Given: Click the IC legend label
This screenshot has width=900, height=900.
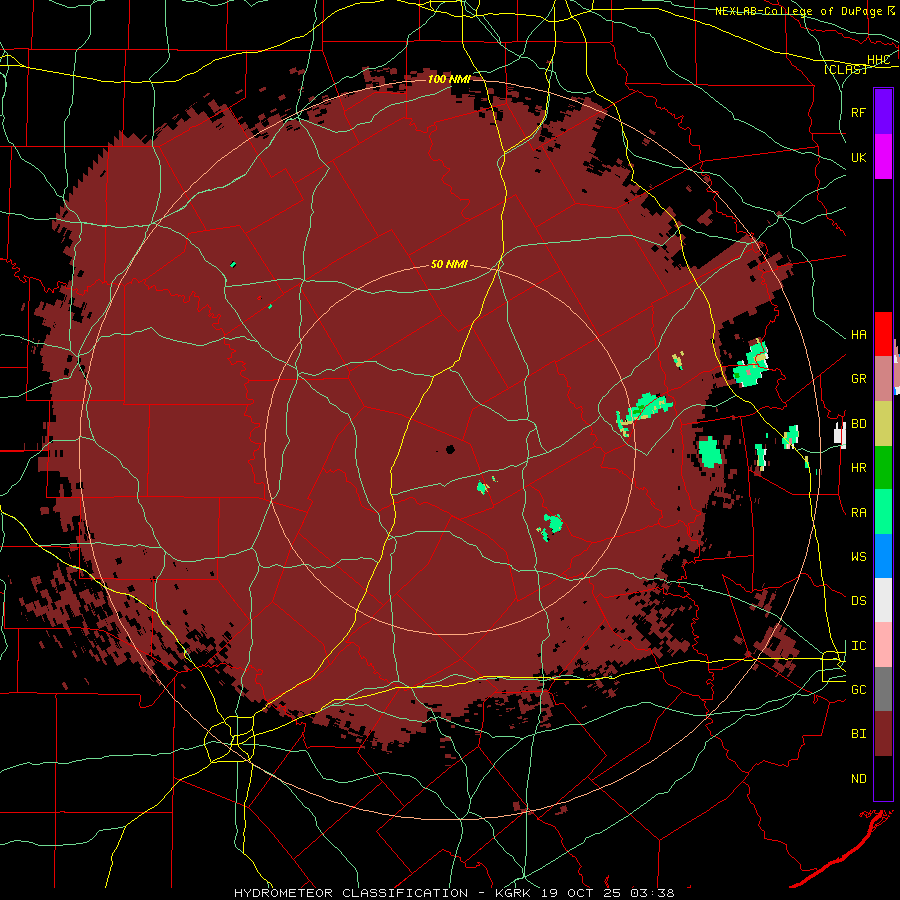Looking at the screenshot, I should click(858, 646).
